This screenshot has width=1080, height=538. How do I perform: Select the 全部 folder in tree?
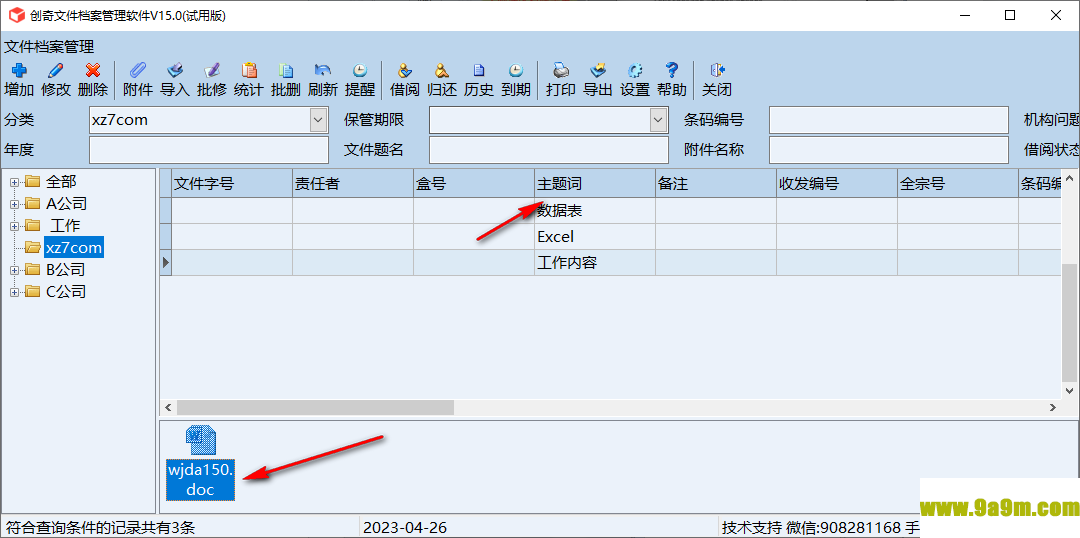coord(61,182)
